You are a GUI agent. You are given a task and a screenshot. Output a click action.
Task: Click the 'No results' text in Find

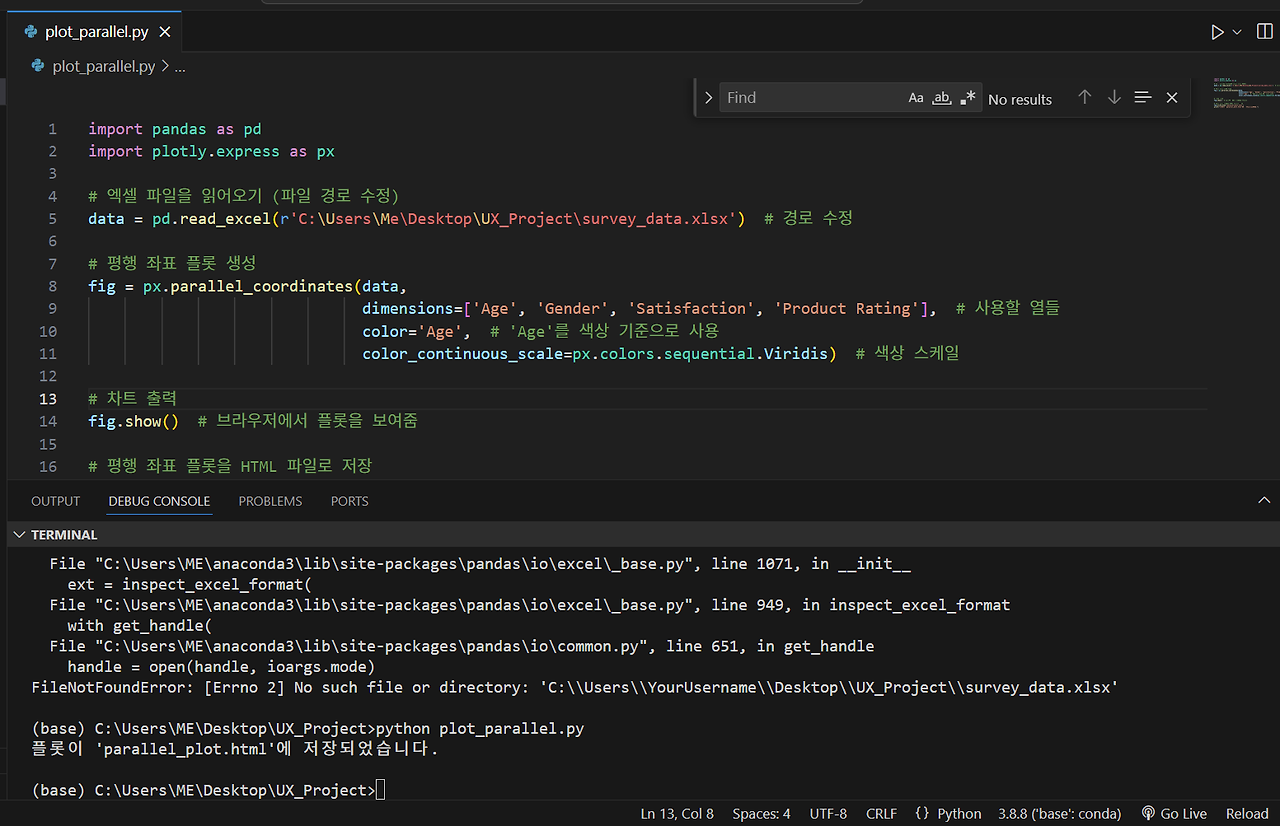1020,99
